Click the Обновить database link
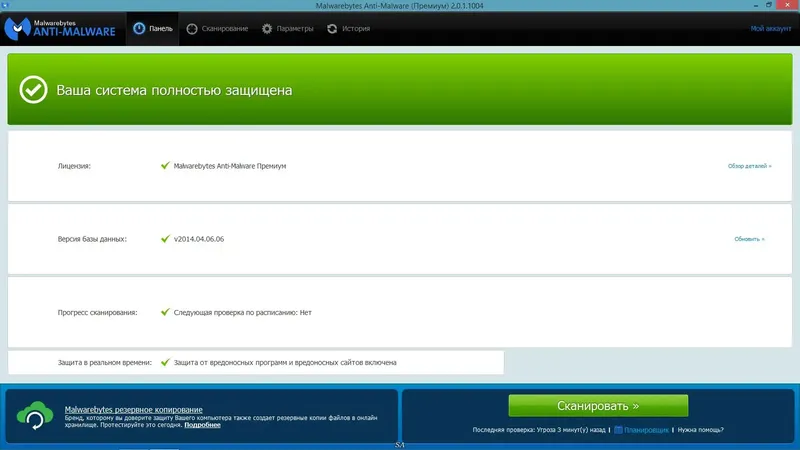Image resolution: width=800 pixels, height=450 pixels. pyautogui.click(x=749, y=239)
